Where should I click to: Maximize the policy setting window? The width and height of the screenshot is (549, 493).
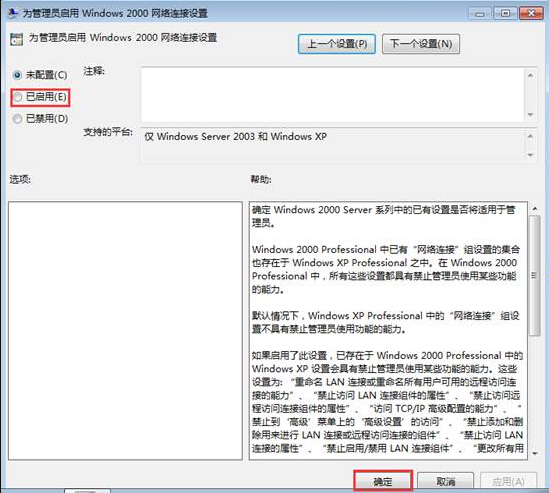pos(505,14)
